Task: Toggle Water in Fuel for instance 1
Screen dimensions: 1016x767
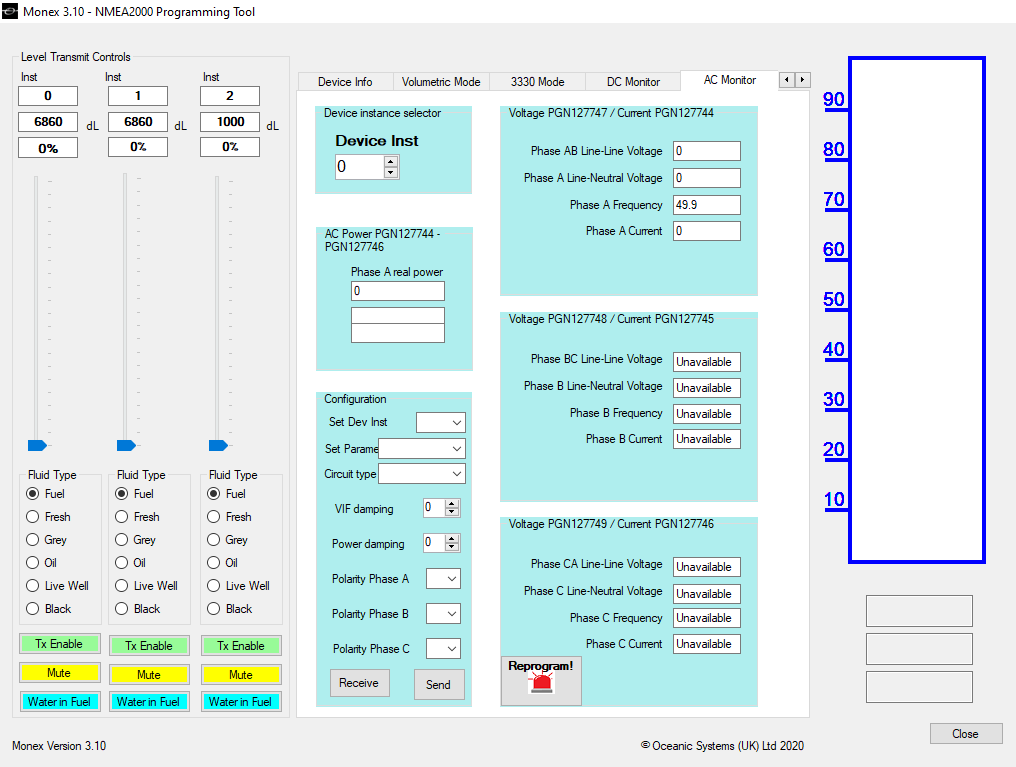Action: [x=149, y=702]
